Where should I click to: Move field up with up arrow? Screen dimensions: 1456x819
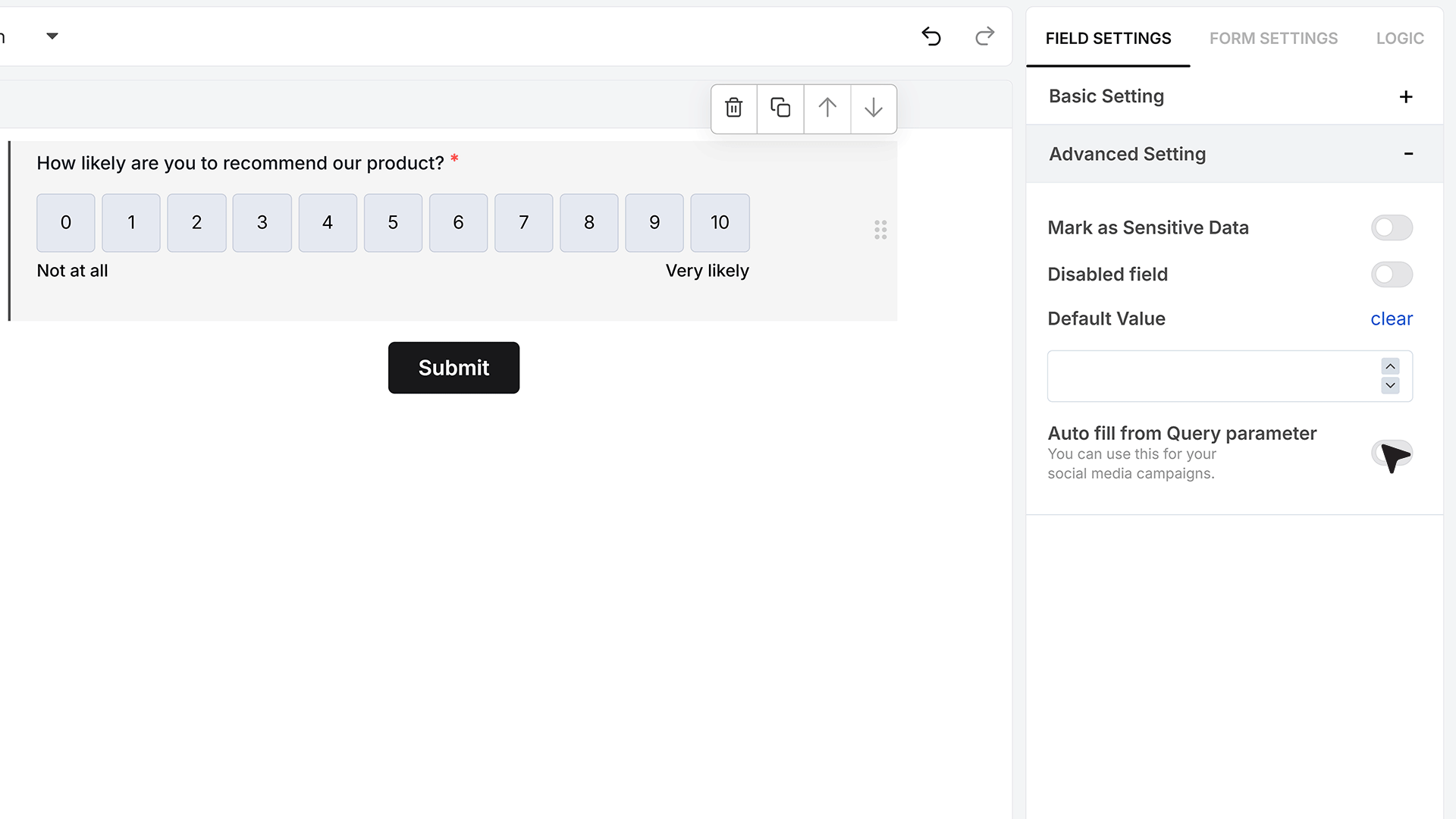tap(827, 108)
